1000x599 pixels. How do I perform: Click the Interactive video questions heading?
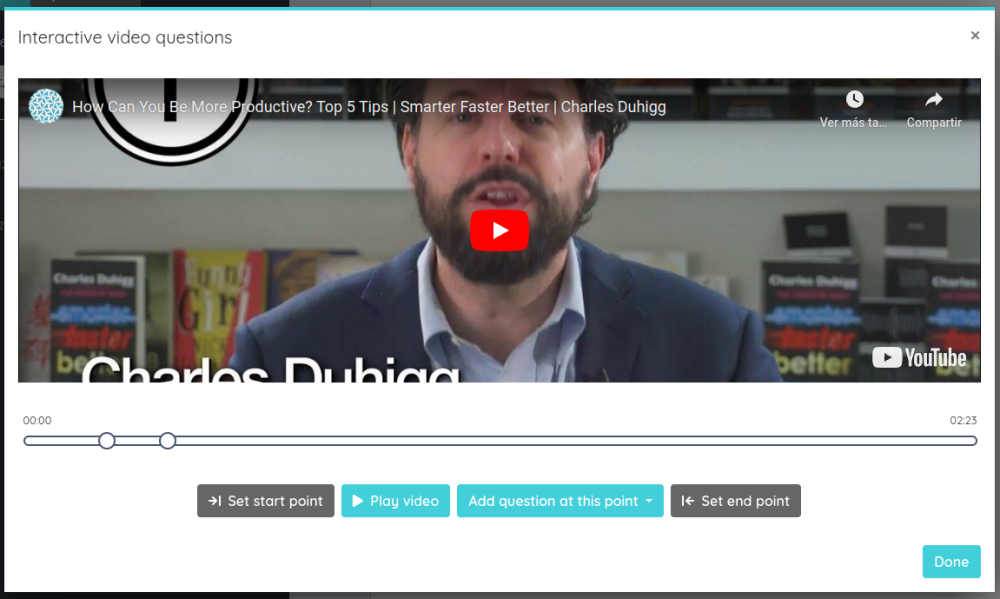125,38
